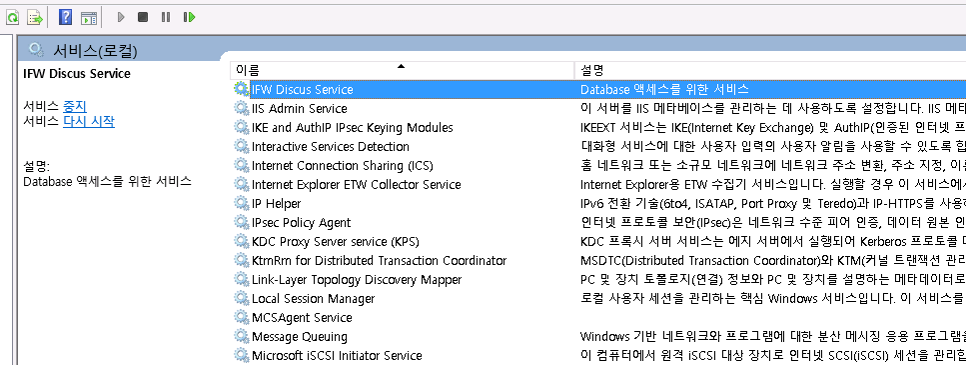Click the 중지 link to stop the service

pyautogui.click(x=75, y=106)
